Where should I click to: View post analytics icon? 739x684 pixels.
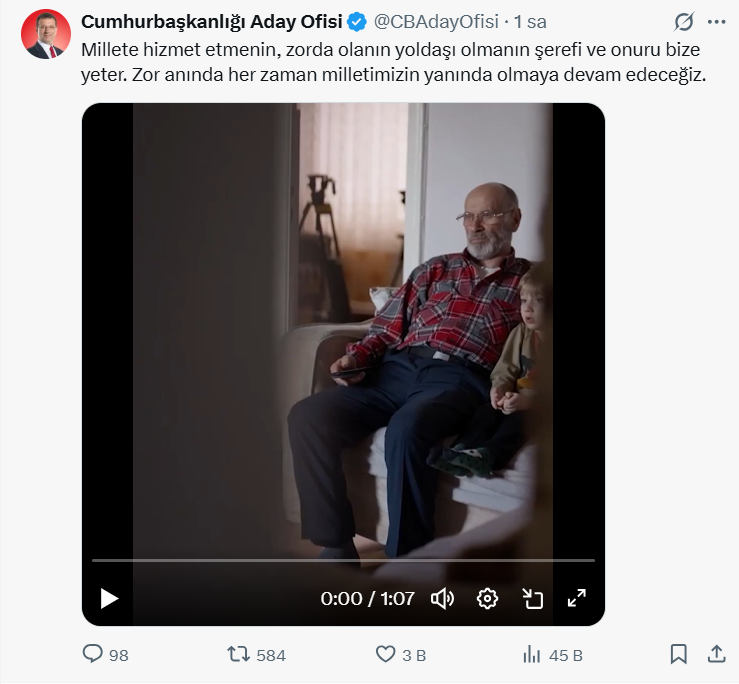[x=531, y=654]
